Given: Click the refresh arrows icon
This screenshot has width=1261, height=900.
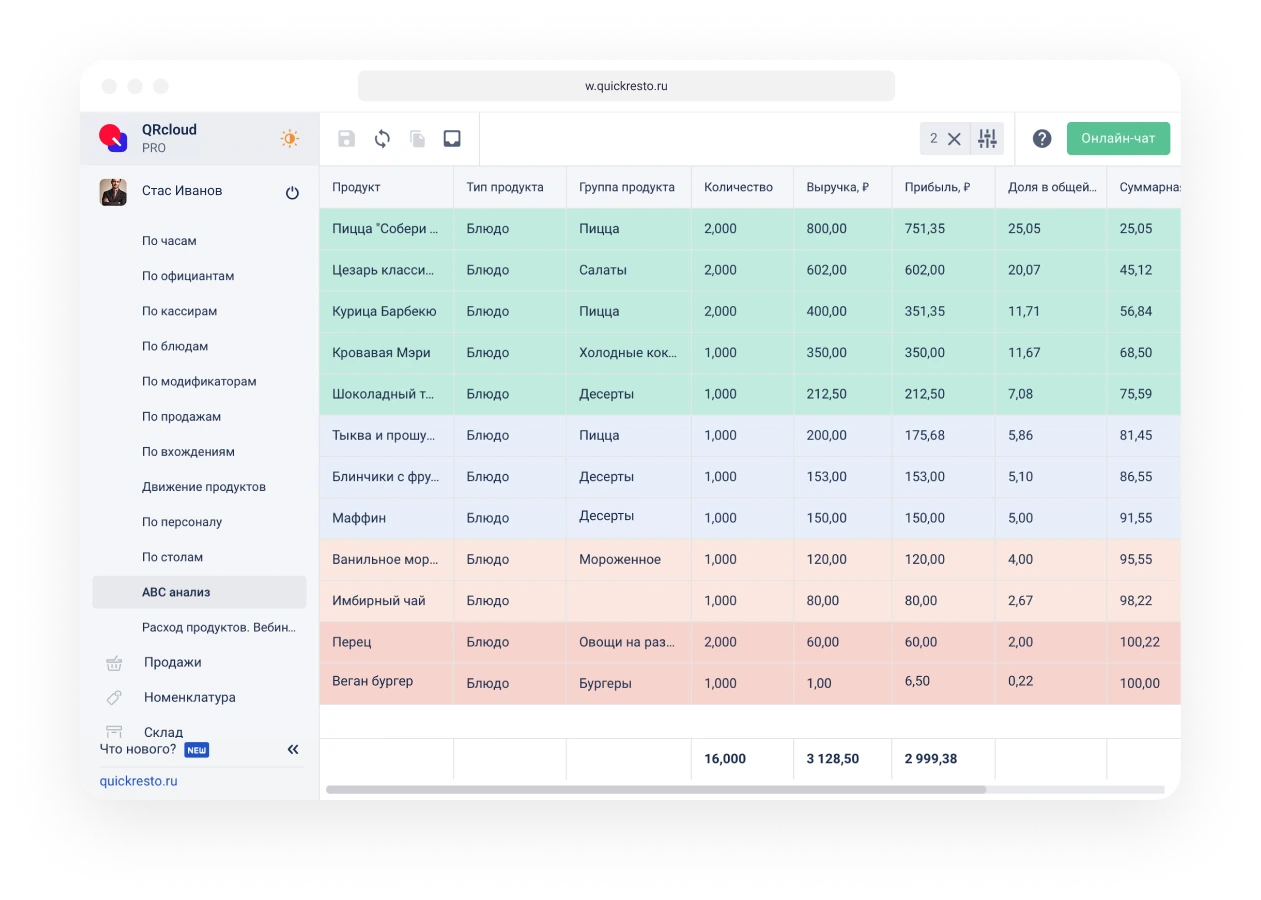Looking at the screenshot, I should [382, 139].
